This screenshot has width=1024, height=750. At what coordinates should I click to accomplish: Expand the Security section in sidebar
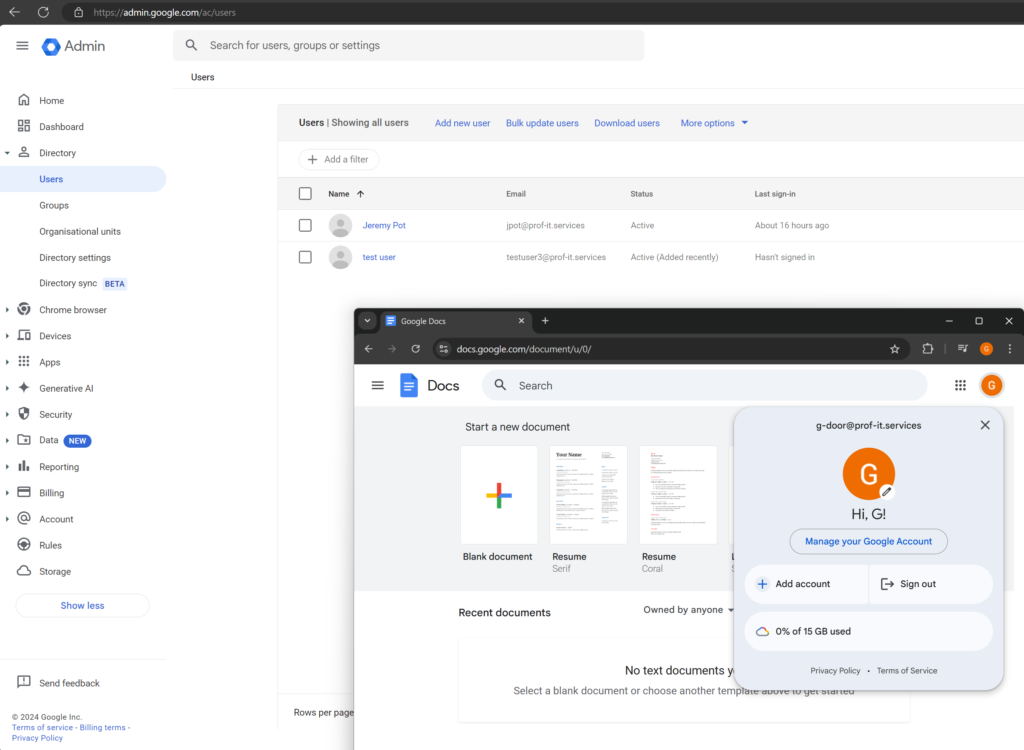coord(8,414)
